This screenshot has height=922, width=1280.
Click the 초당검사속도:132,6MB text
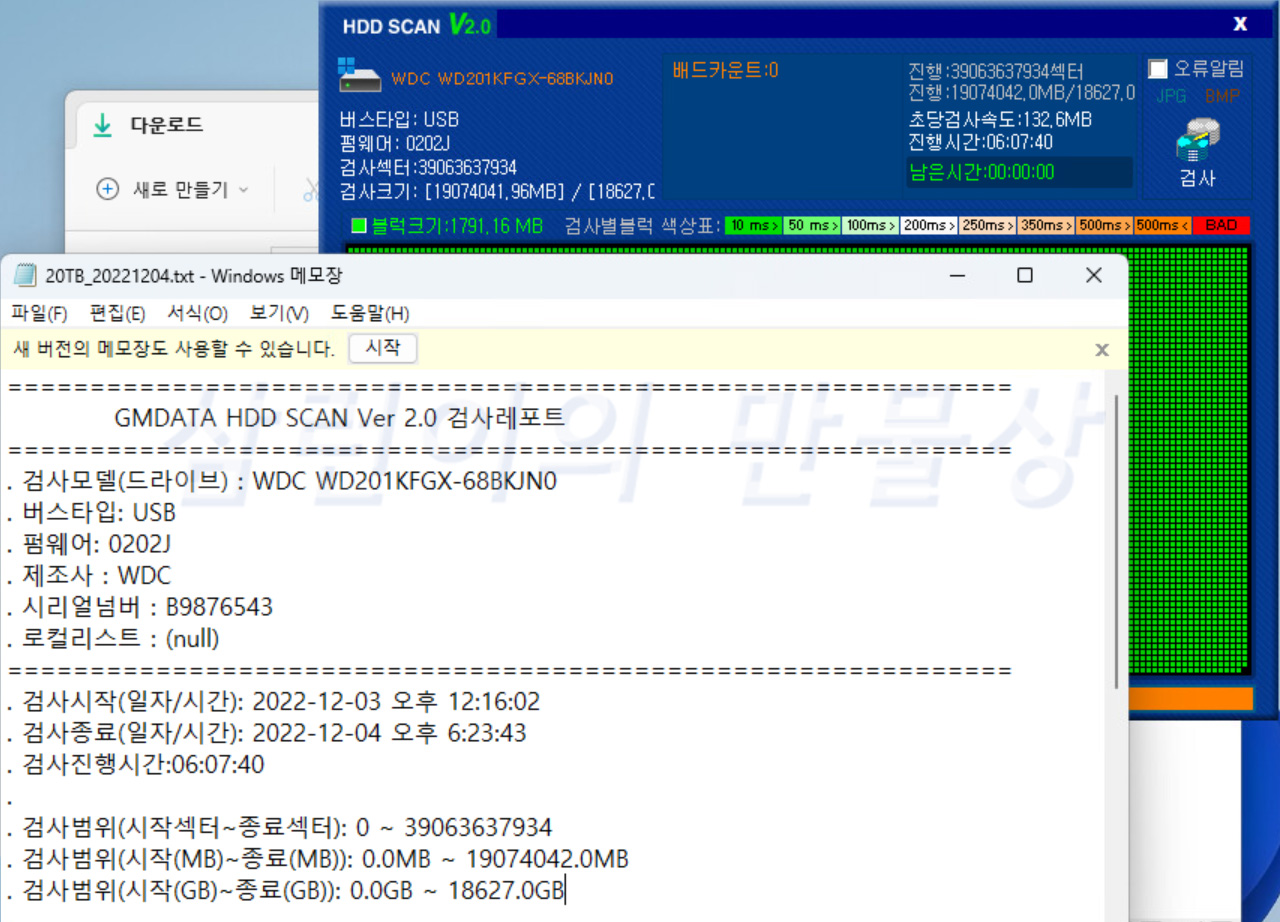click(x=1000, y=120)
